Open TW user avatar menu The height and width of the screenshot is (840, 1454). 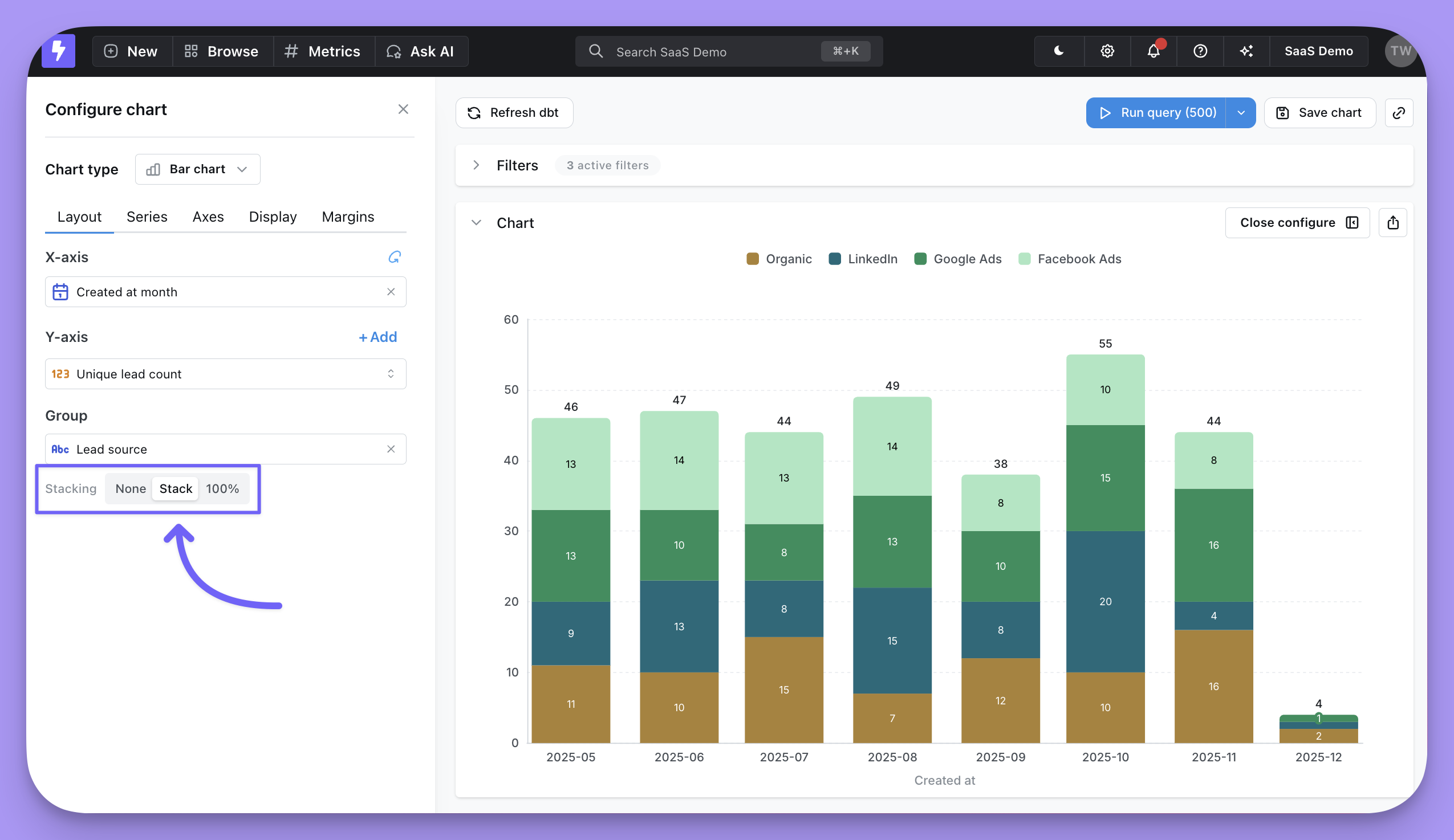pyautogui.click(x=1400, y=51)
